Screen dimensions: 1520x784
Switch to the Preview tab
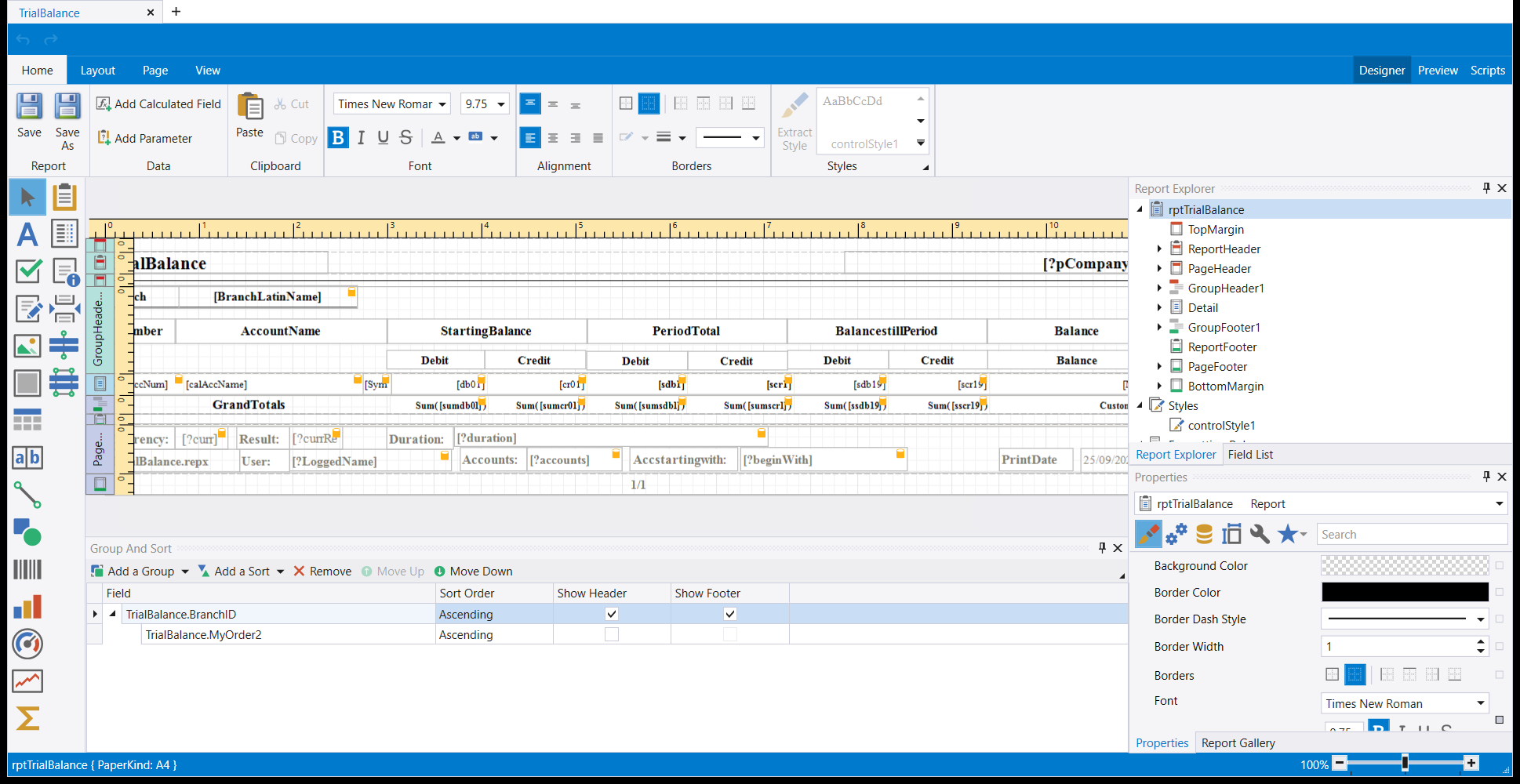(1438, 71)
